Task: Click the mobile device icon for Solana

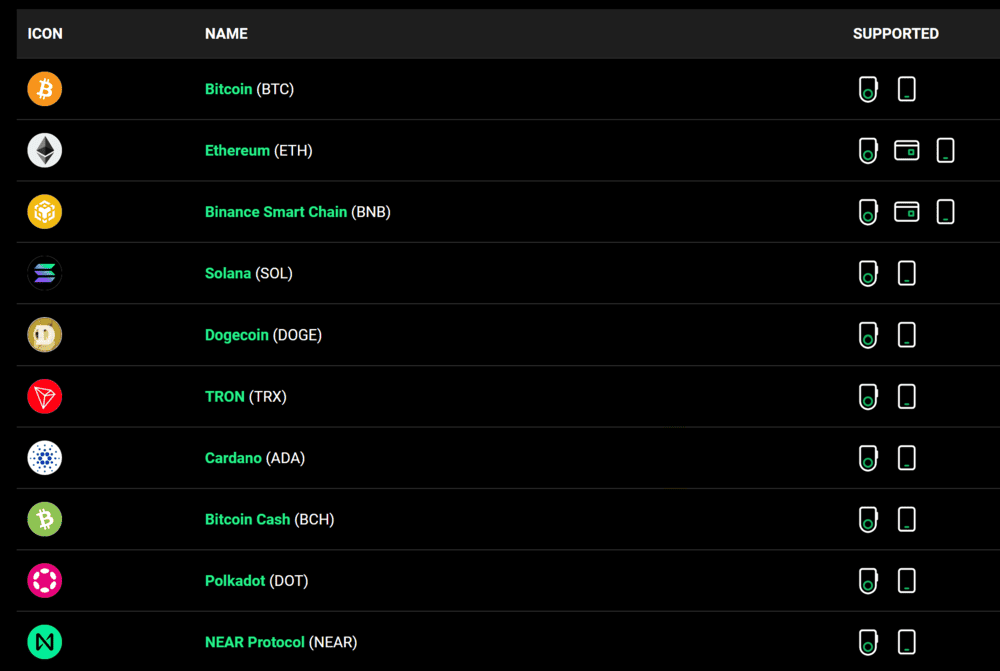Action: click(906, 273)
